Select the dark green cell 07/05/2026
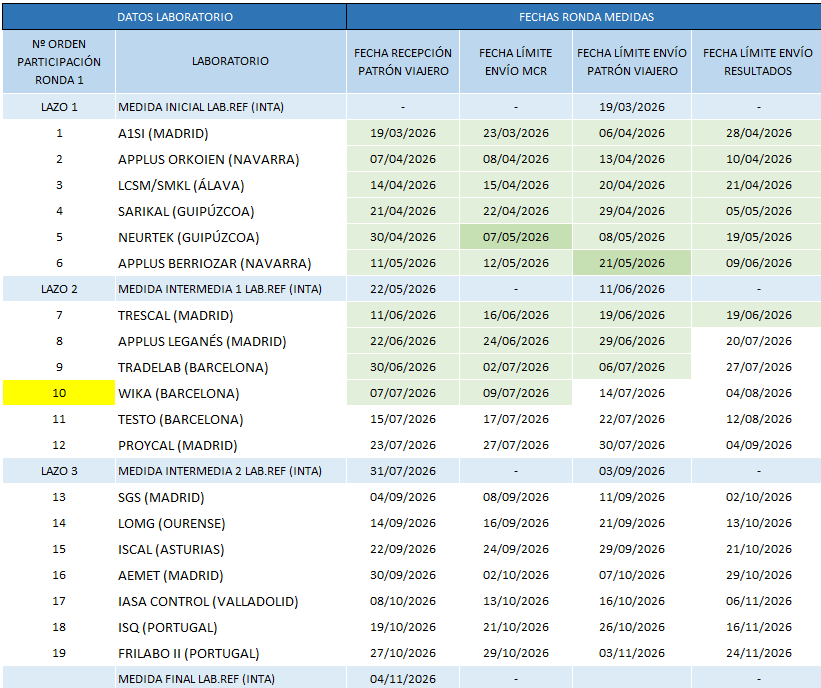The height and width of the screenshot is (688, 821). point(515,237)
